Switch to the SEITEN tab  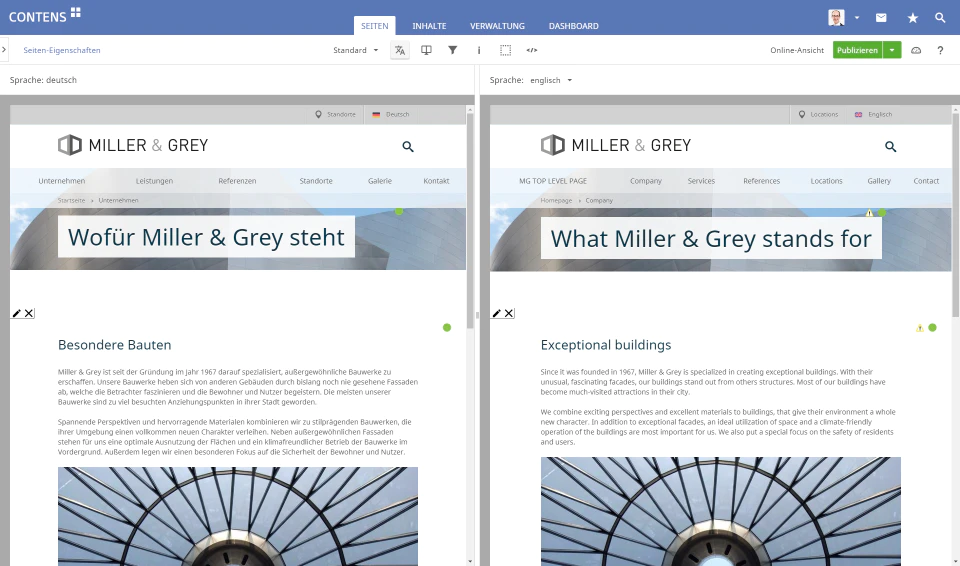375,26
